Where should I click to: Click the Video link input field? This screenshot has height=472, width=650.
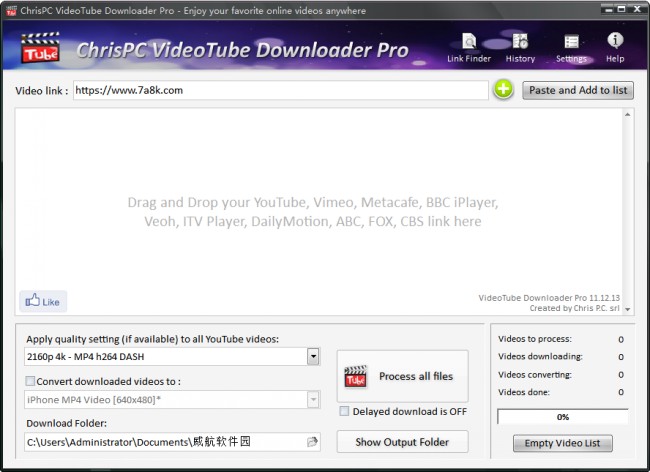(x=280, y=90)
